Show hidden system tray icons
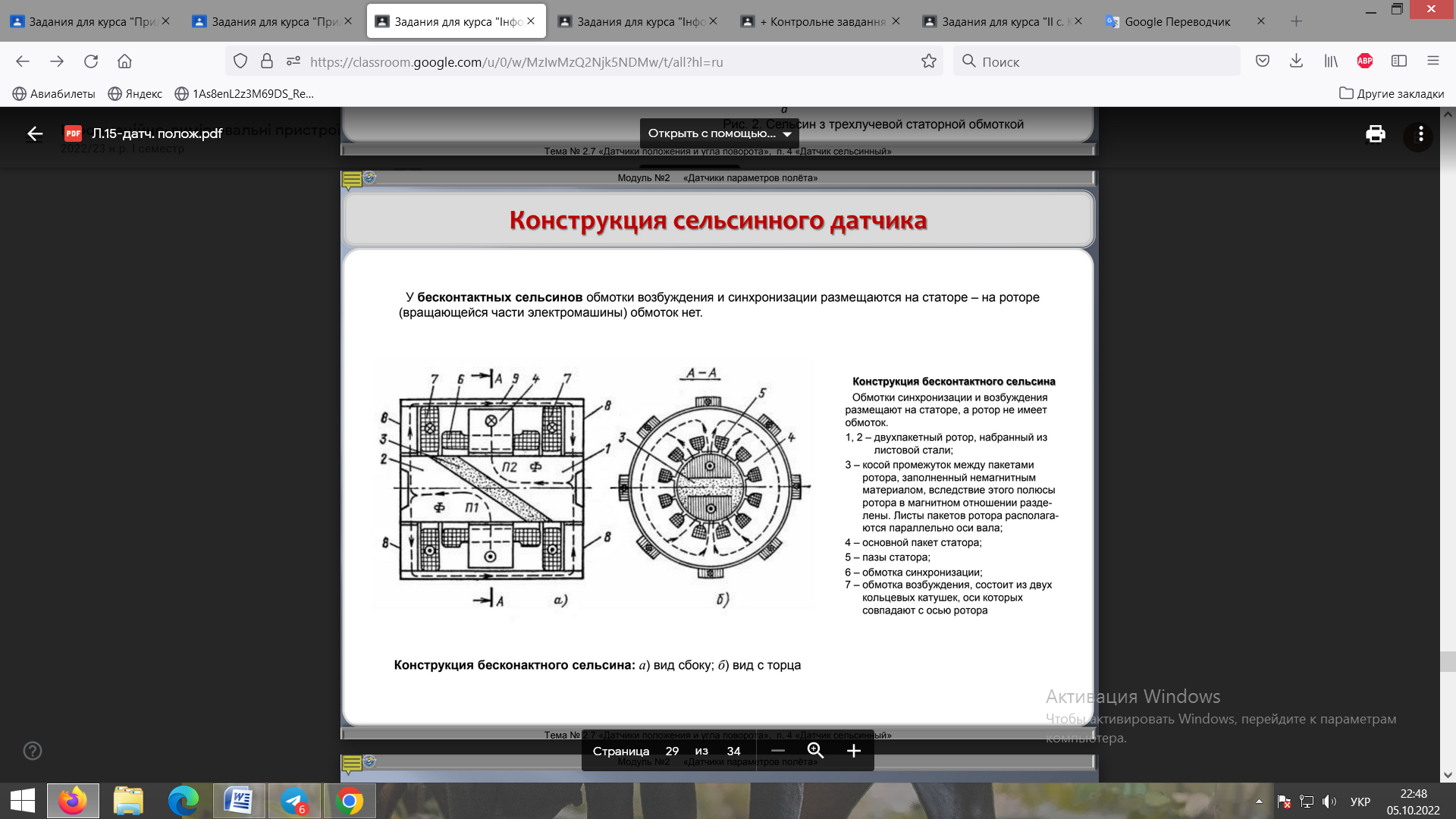 pyautogui.click(x=1259, y=802)
